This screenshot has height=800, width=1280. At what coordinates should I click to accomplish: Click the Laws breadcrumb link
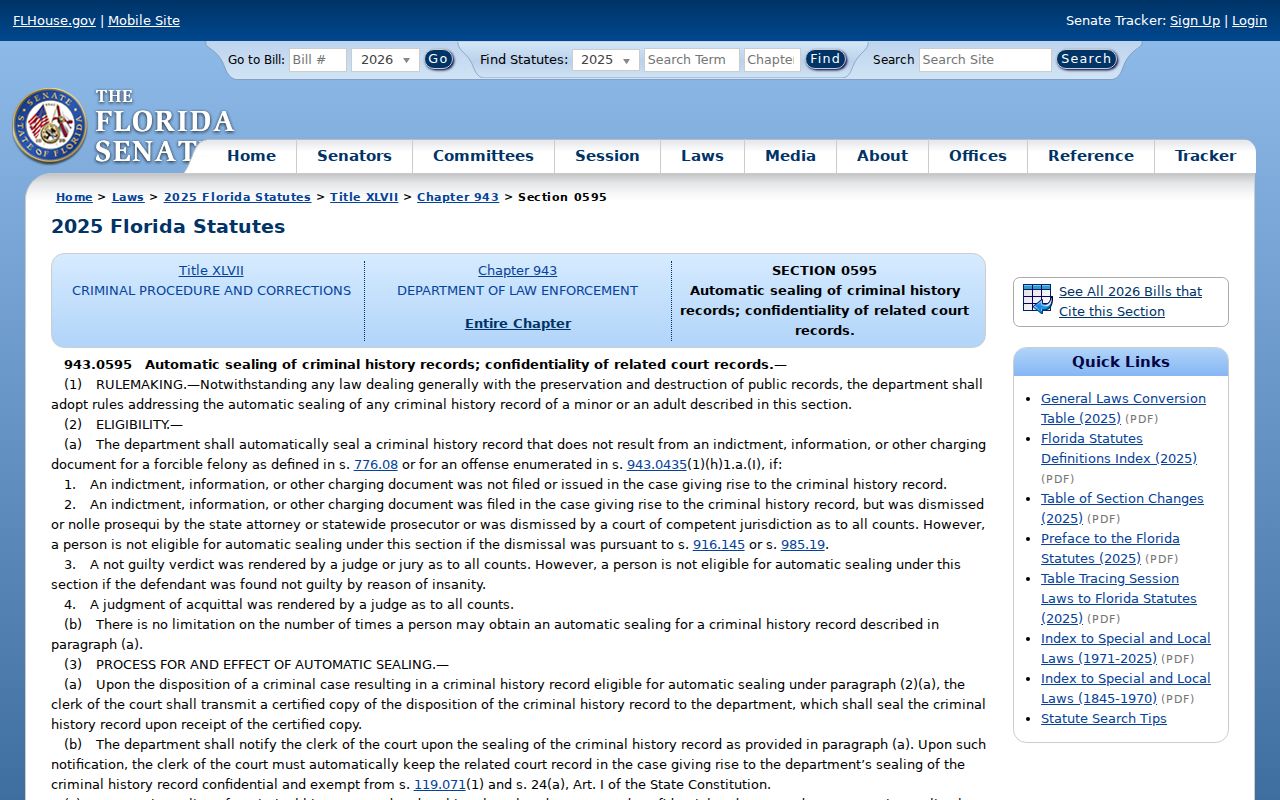128,197
